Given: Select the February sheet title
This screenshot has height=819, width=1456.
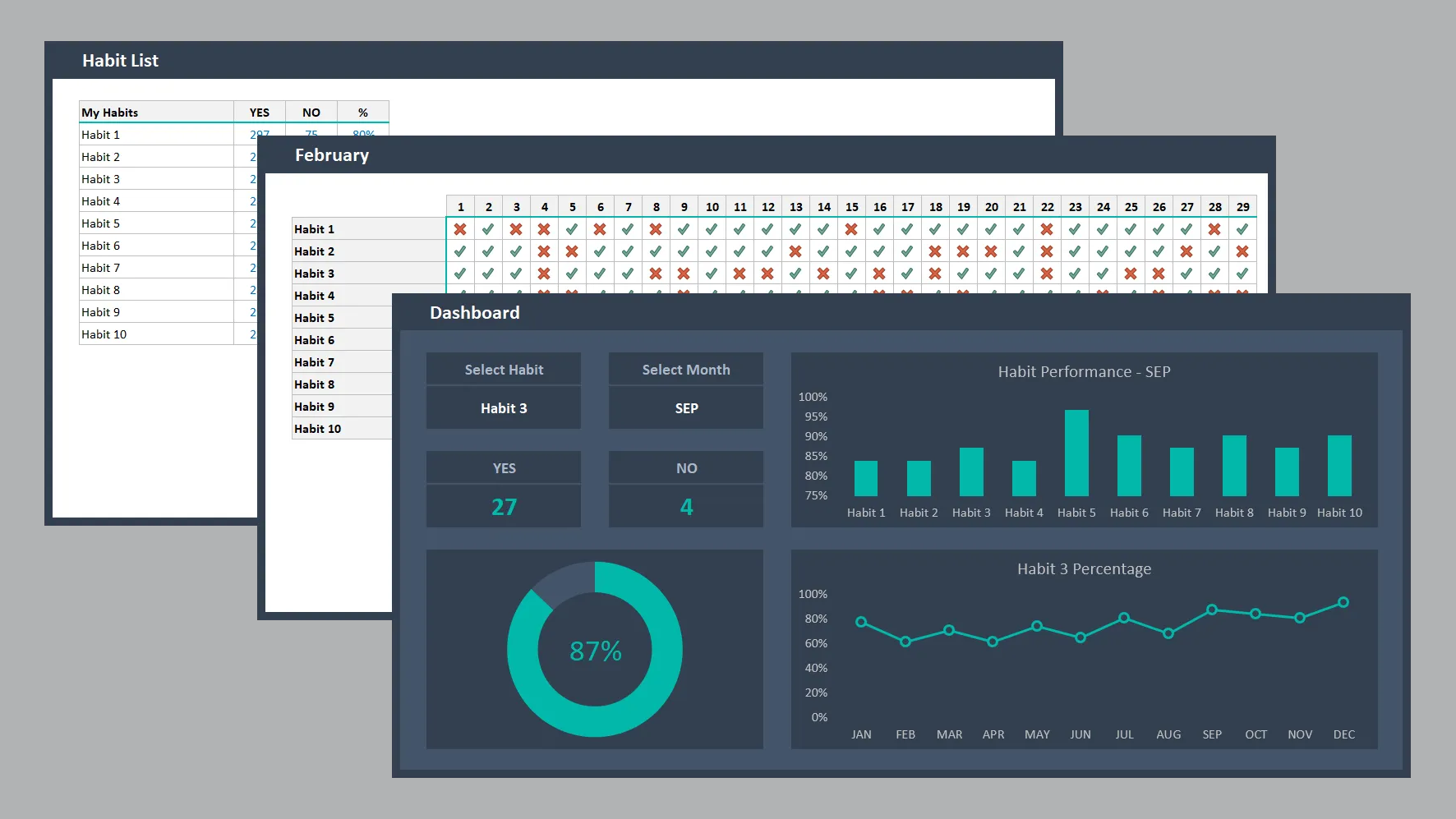Looking at the screenshot, I should (332, 155).
